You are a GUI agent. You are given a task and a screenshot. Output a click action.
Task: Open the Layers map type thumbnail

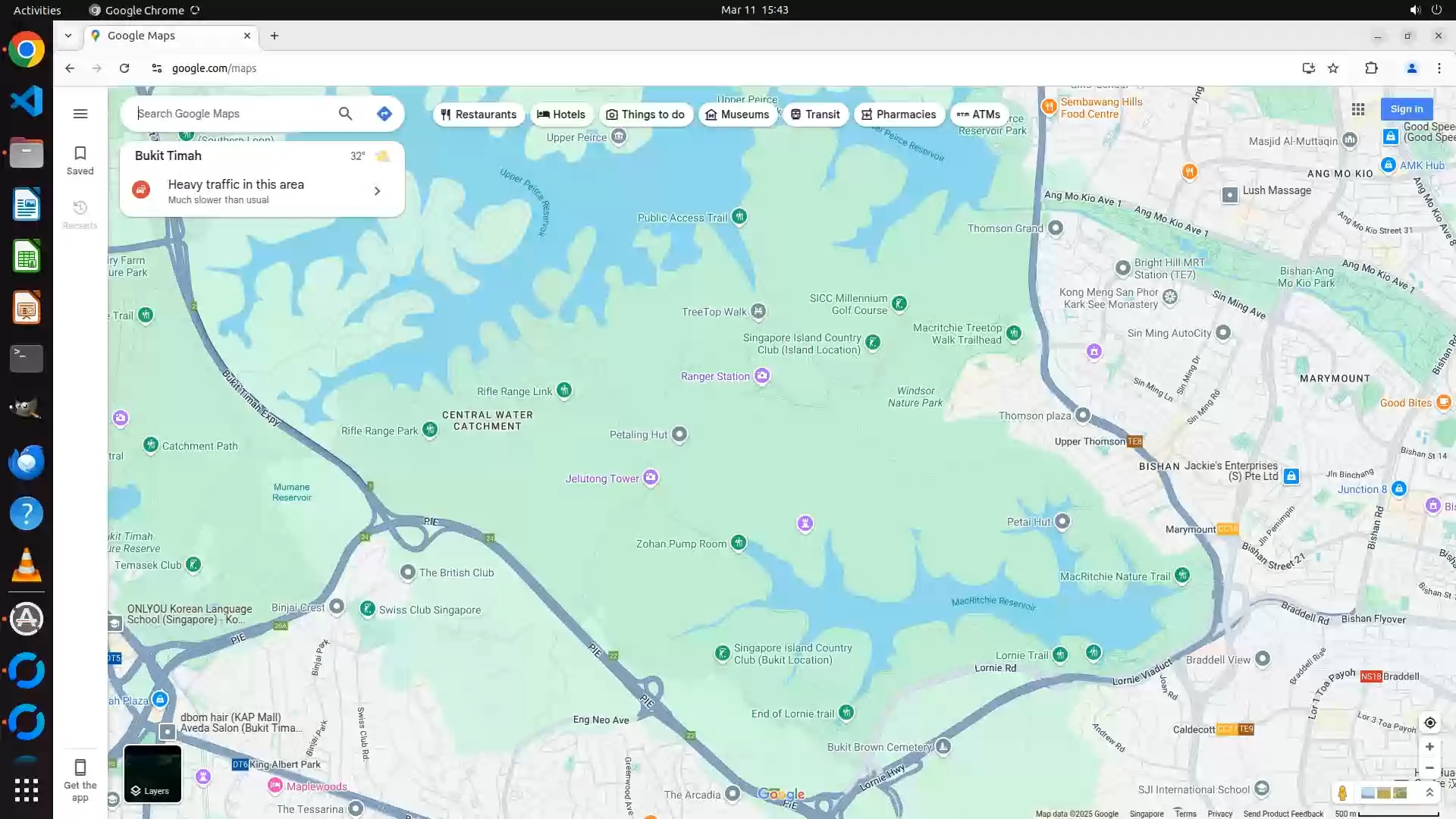(152, 773)
